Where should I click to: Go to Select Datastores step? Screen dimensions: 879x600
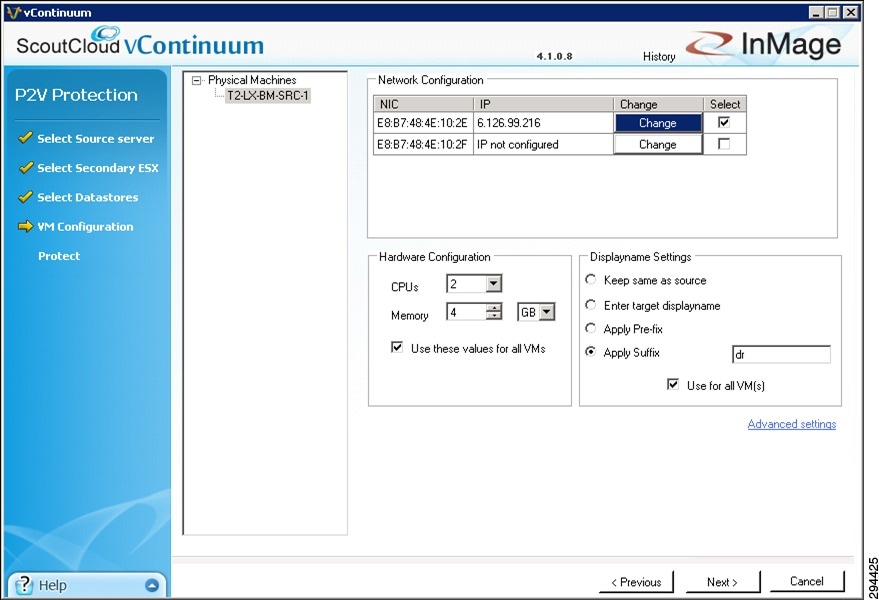tap(87, 197)
